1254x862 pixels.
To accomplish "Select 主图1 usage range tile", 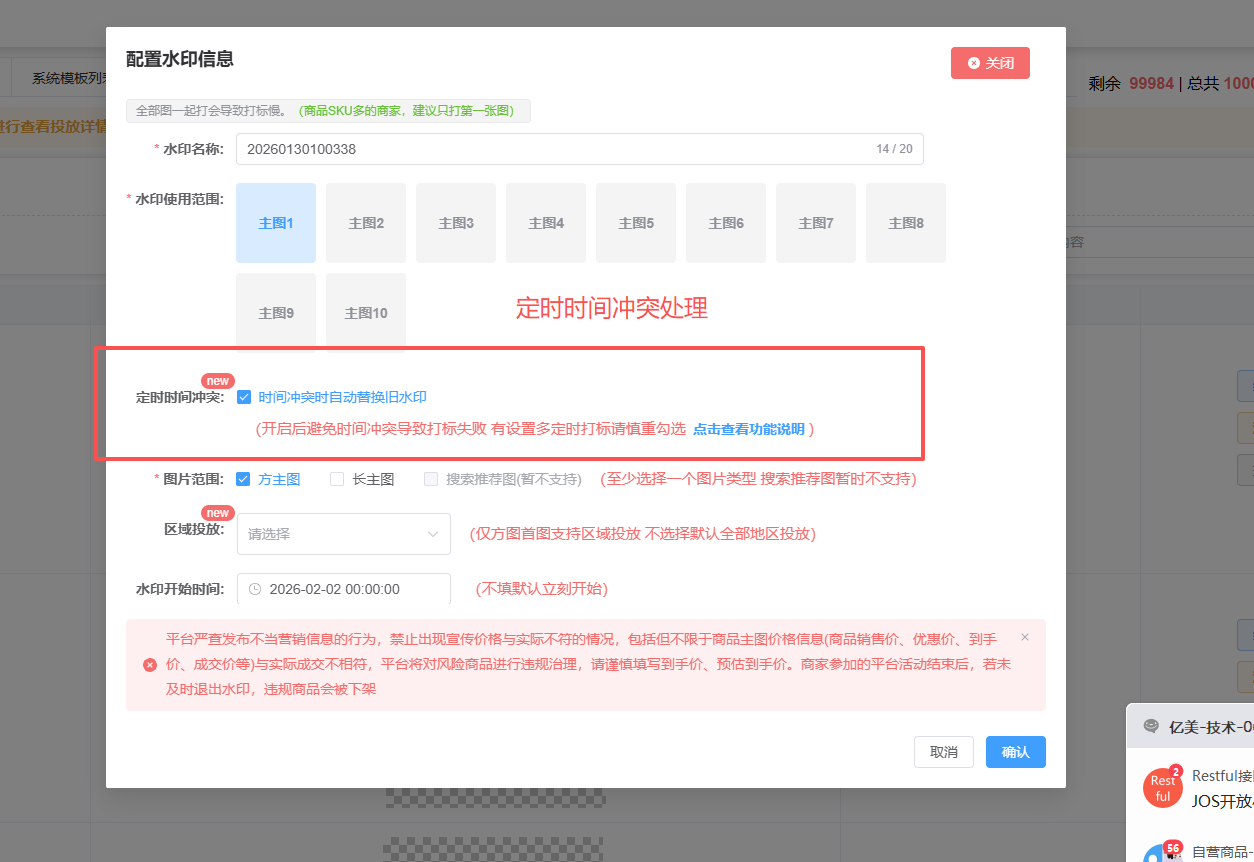I will [276, 223].
